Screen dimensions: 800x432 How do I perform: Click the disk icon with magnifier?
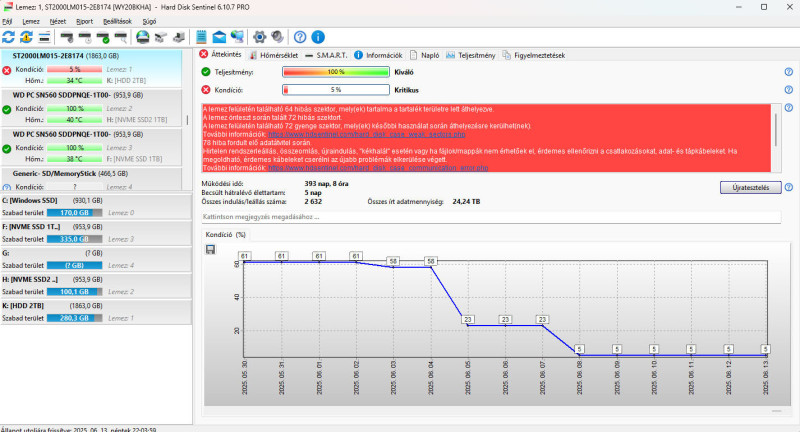120,37
